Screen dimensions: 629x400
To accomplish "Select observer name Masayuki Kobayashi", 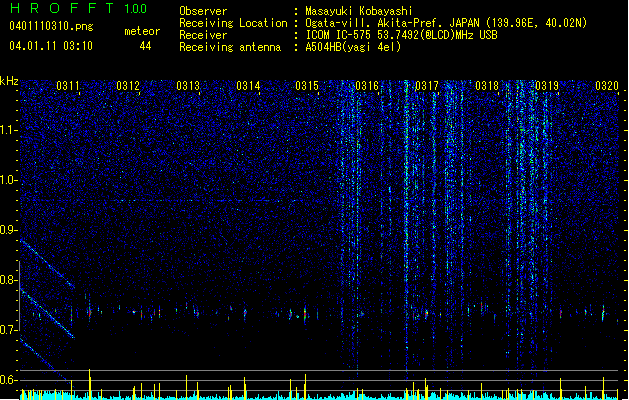I will (x=359, y=11).
